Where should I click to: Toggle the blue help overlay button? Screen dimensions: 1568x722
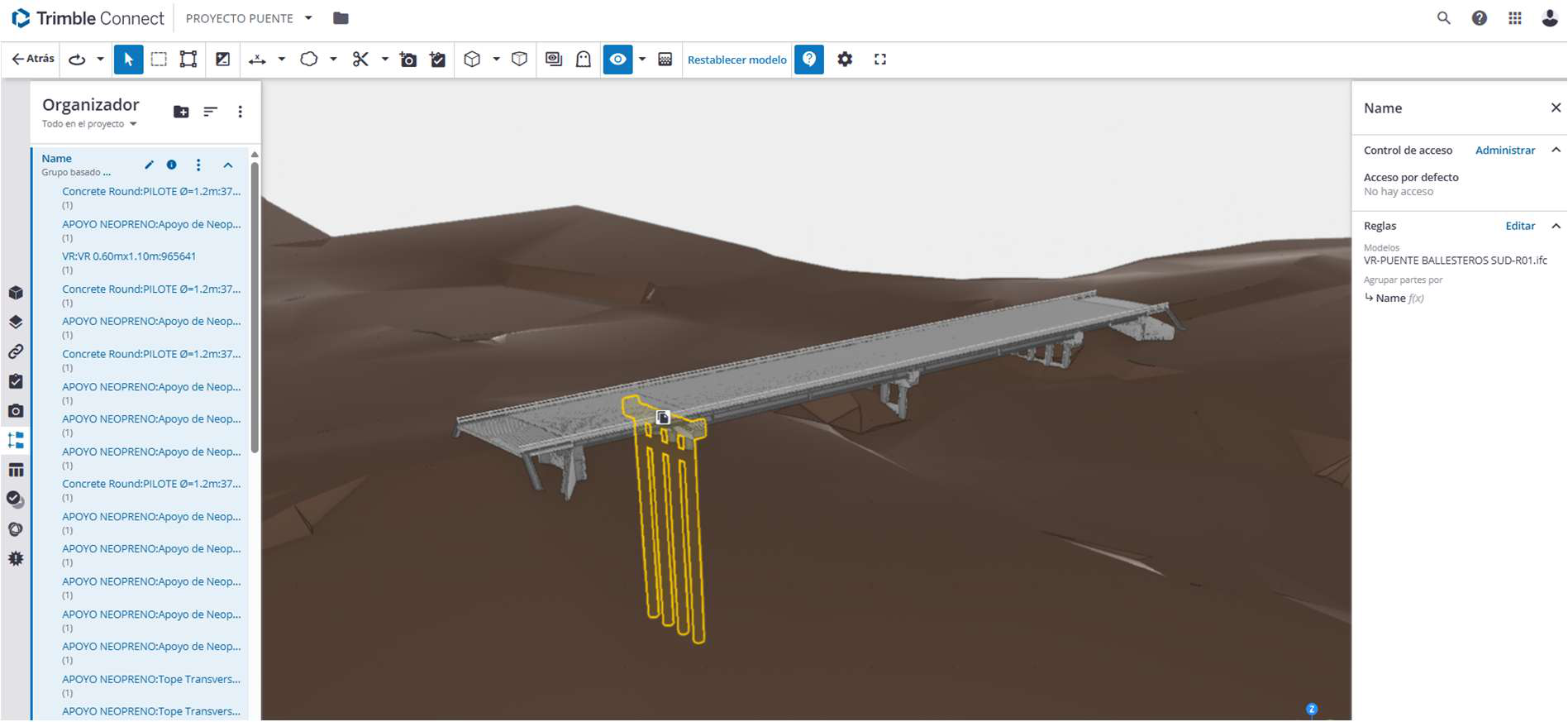(x=809, y=60)
